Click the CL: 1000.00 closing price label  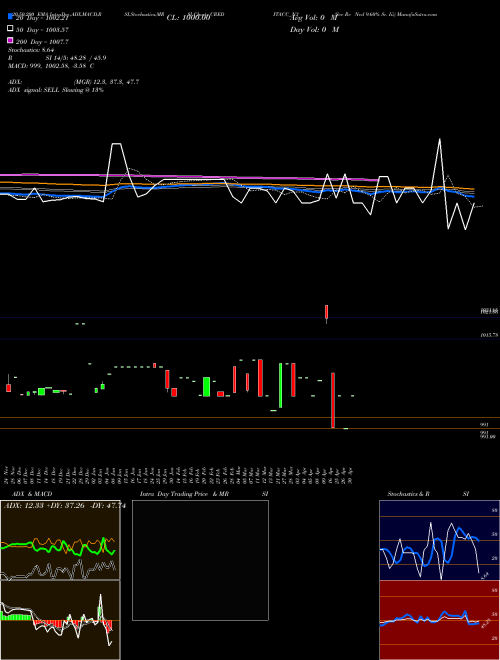(x=188, y=18)
